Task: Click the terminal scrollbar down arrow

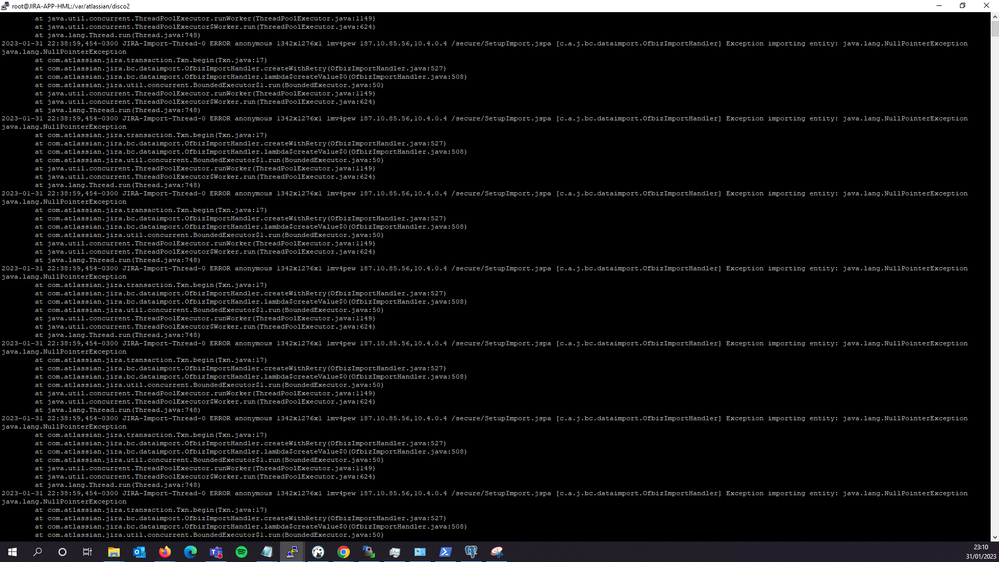Action: click(x=995, y=538)
